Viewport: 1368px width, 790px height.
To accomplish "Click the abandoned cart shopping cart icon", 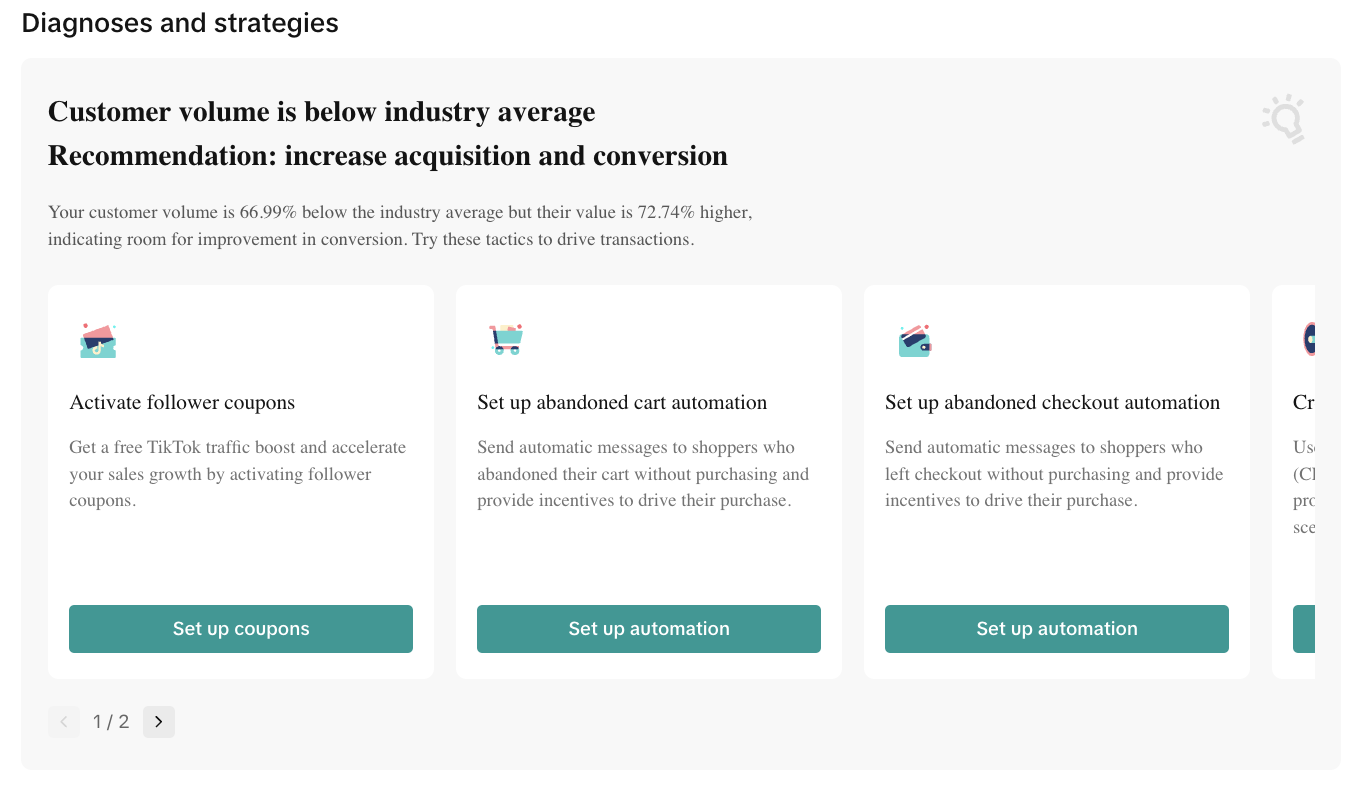I will click(505, 340).
